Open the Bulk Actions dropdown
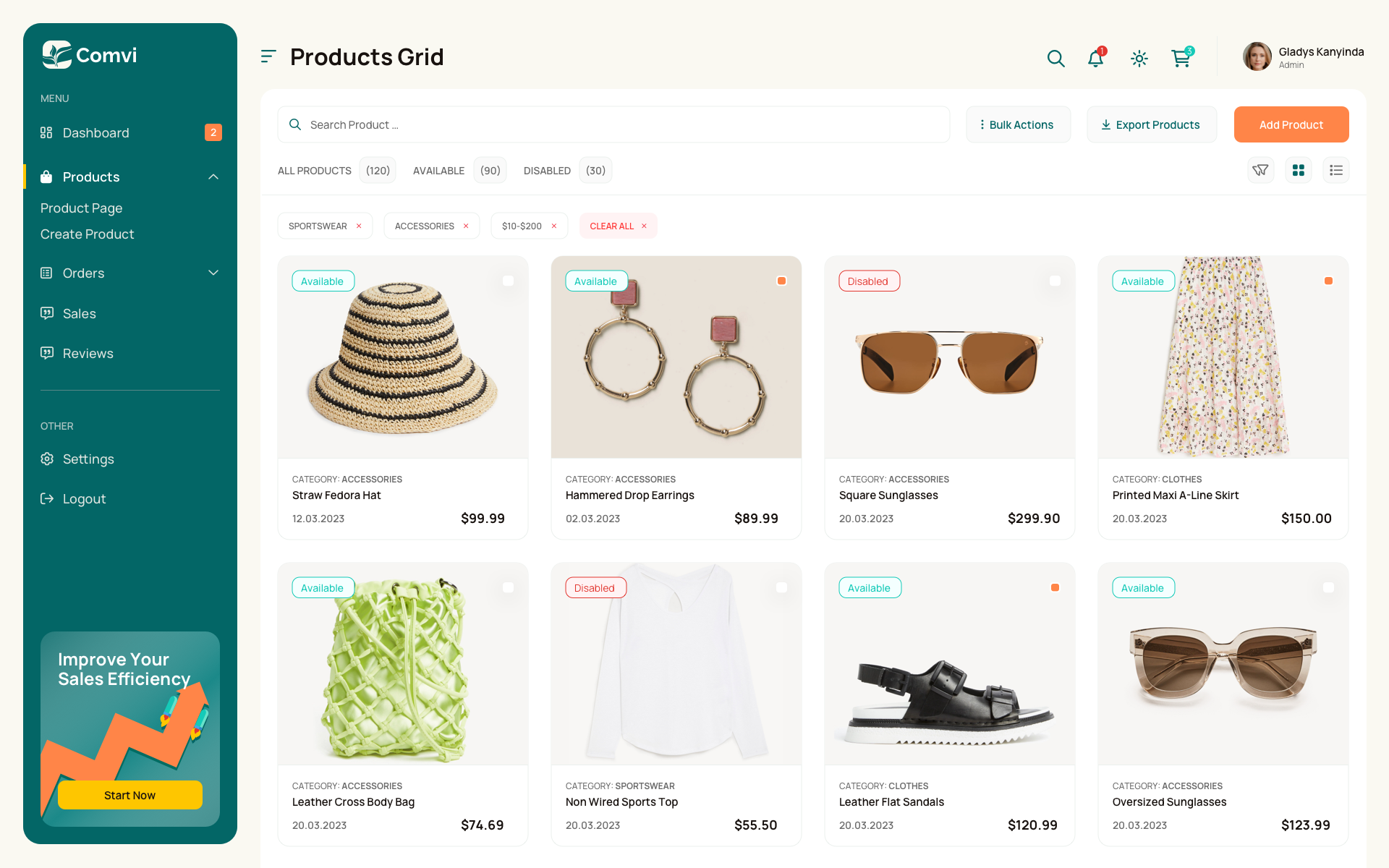 coord(1018,124)
